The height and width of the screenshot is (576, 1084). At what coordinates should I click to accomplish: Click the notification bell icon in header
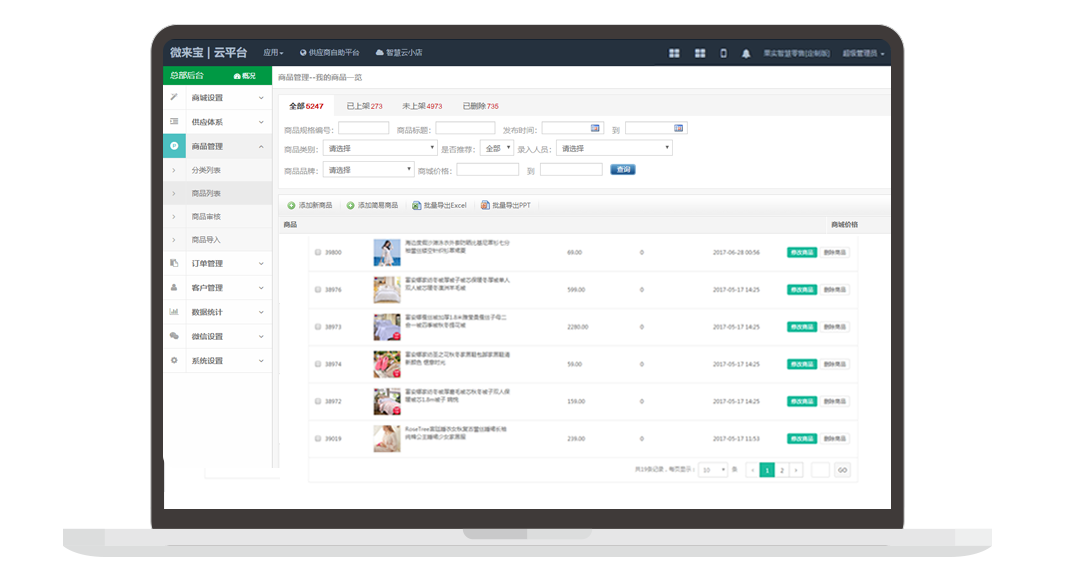(x=746, y=53)
